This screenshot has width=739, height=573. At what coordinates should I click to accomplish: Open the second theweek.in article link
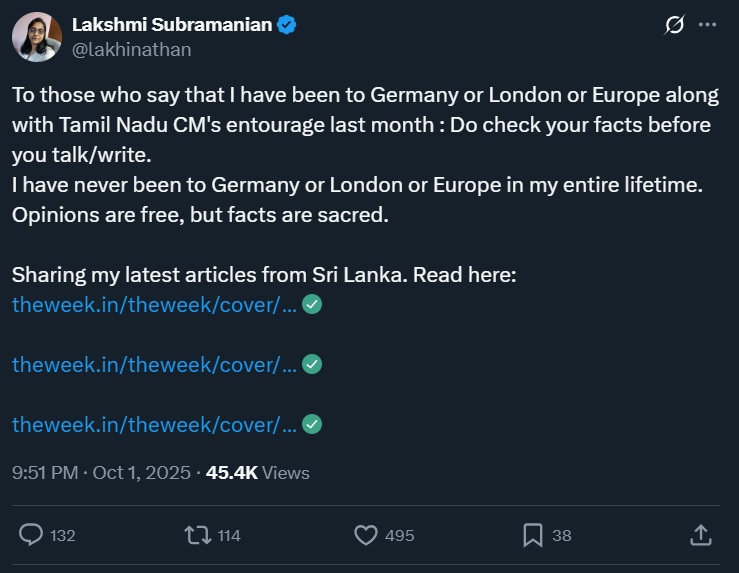click(x=154, y=365)
